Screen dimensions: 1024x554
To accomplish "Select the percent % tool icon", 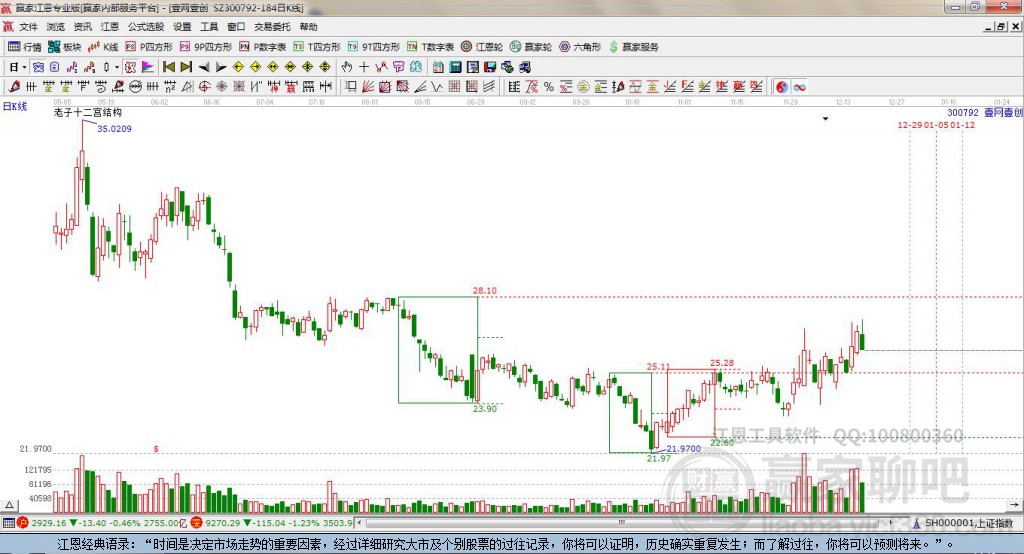I will [549, 87].
